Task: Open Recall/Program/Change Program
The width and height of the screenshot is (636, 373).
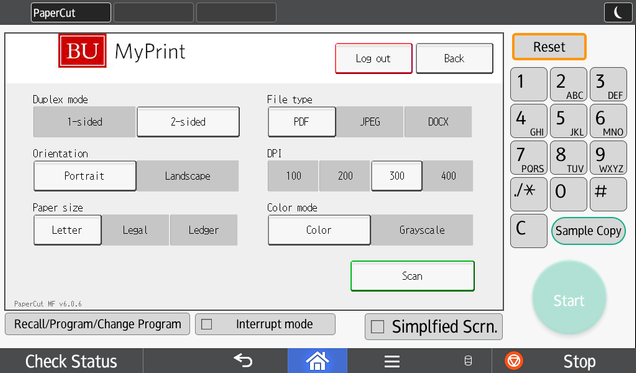Action: click(97, 324)
